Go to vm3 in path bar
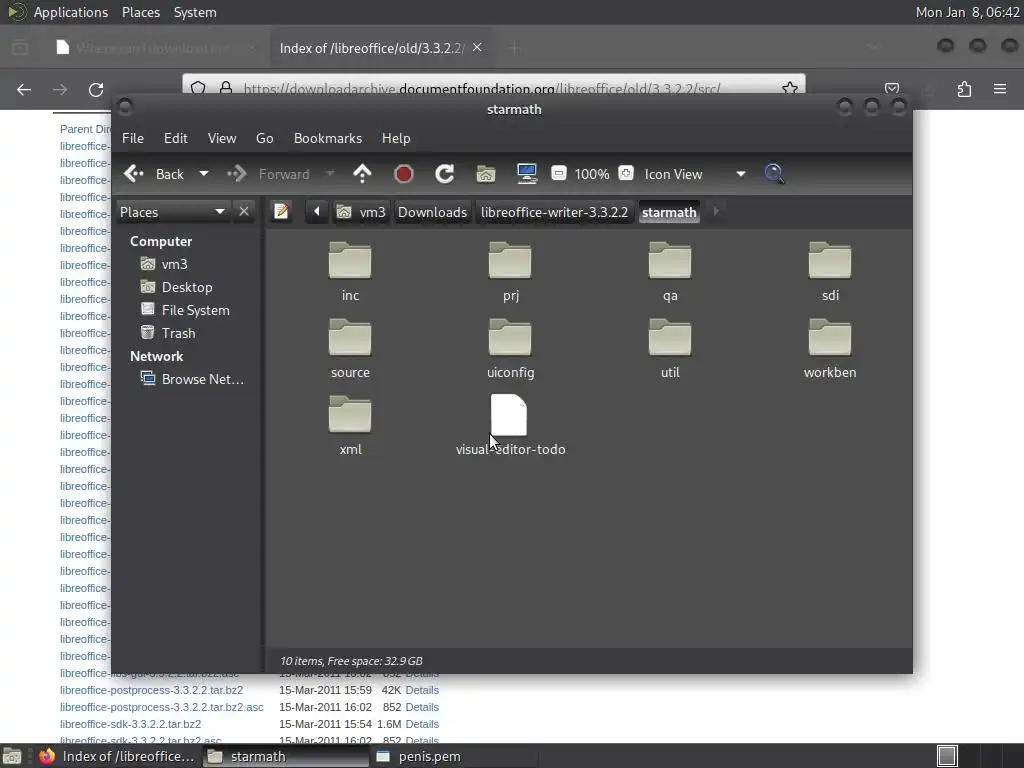The height and width of the screenshot is (768, 1024). [x=361, y=212]
